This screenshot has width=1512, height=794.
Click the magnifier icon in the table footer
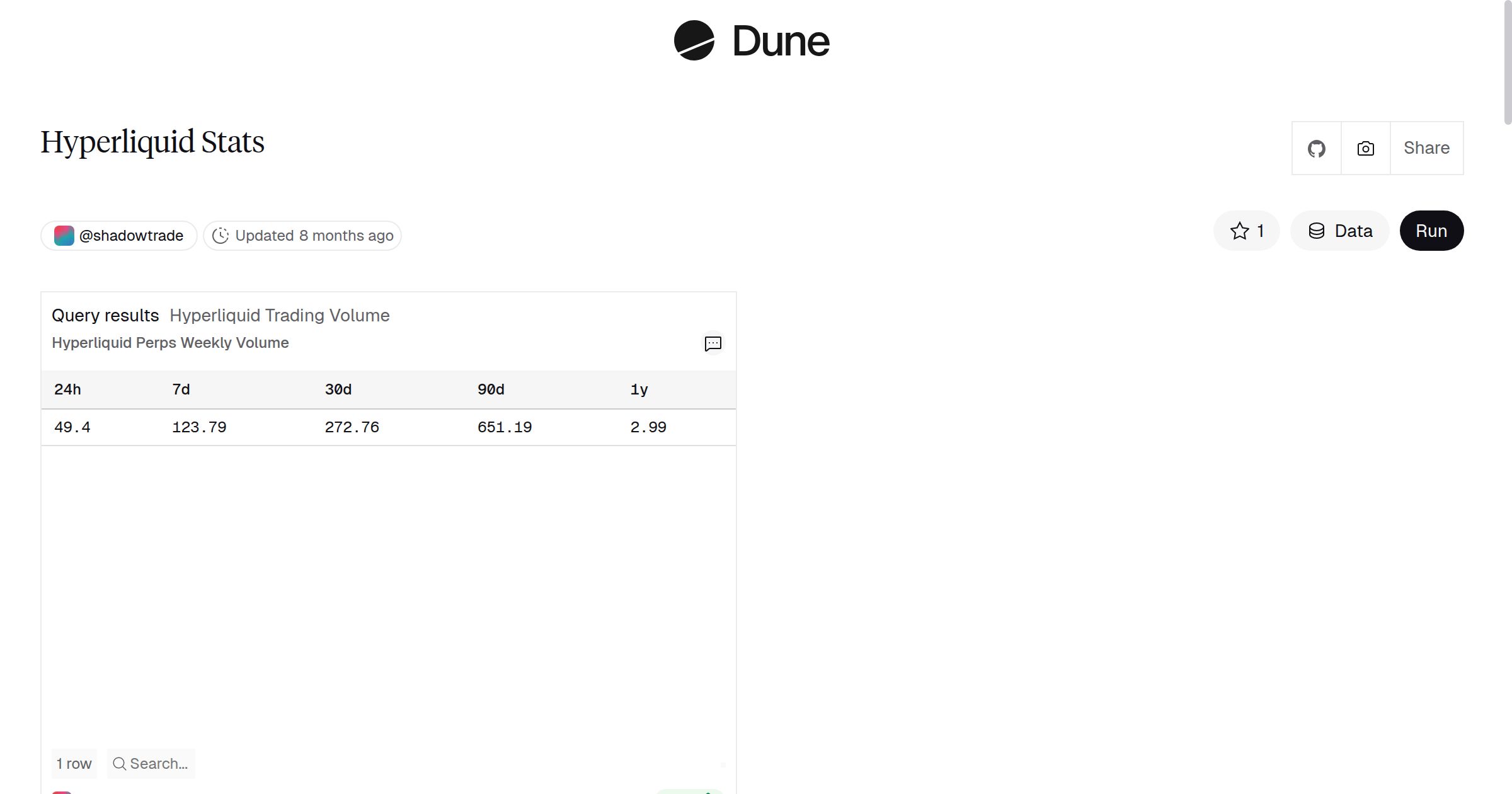[x=118, y=763]
